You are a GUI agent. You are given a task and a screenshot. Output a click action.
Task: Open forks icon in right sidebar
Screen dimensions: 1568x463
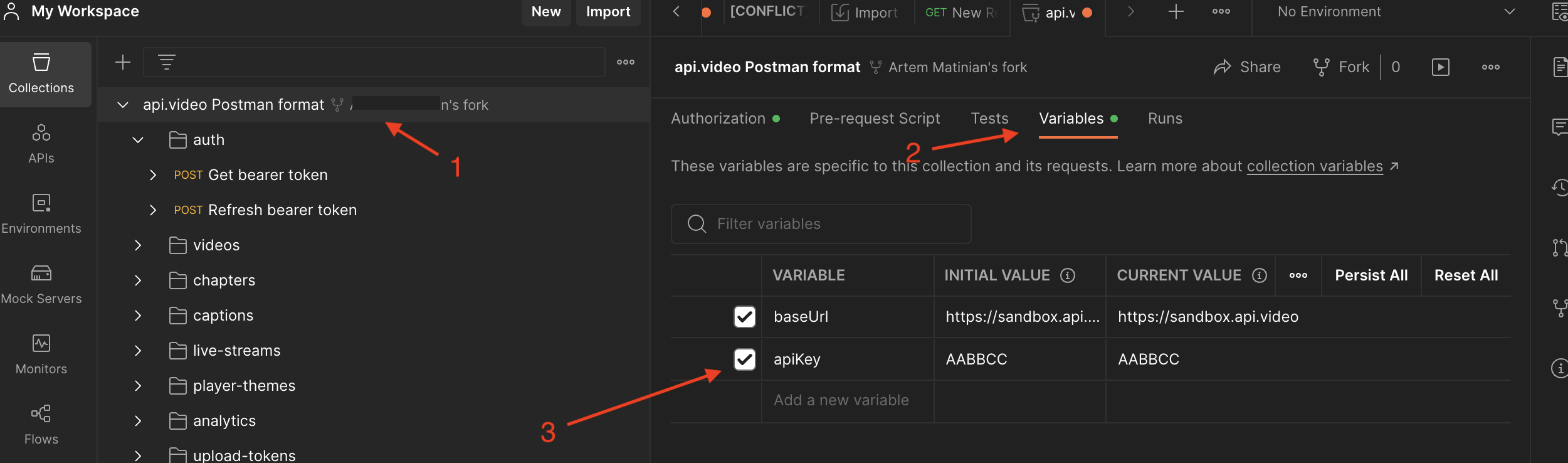[1559, 308]
